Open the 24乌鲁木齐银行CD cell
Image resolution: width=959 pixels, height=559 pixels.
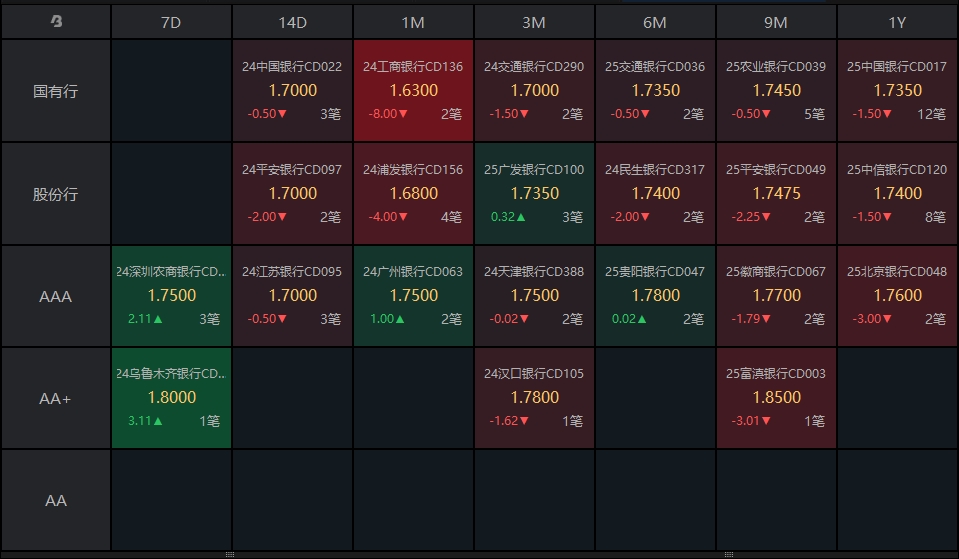[171, 398]
